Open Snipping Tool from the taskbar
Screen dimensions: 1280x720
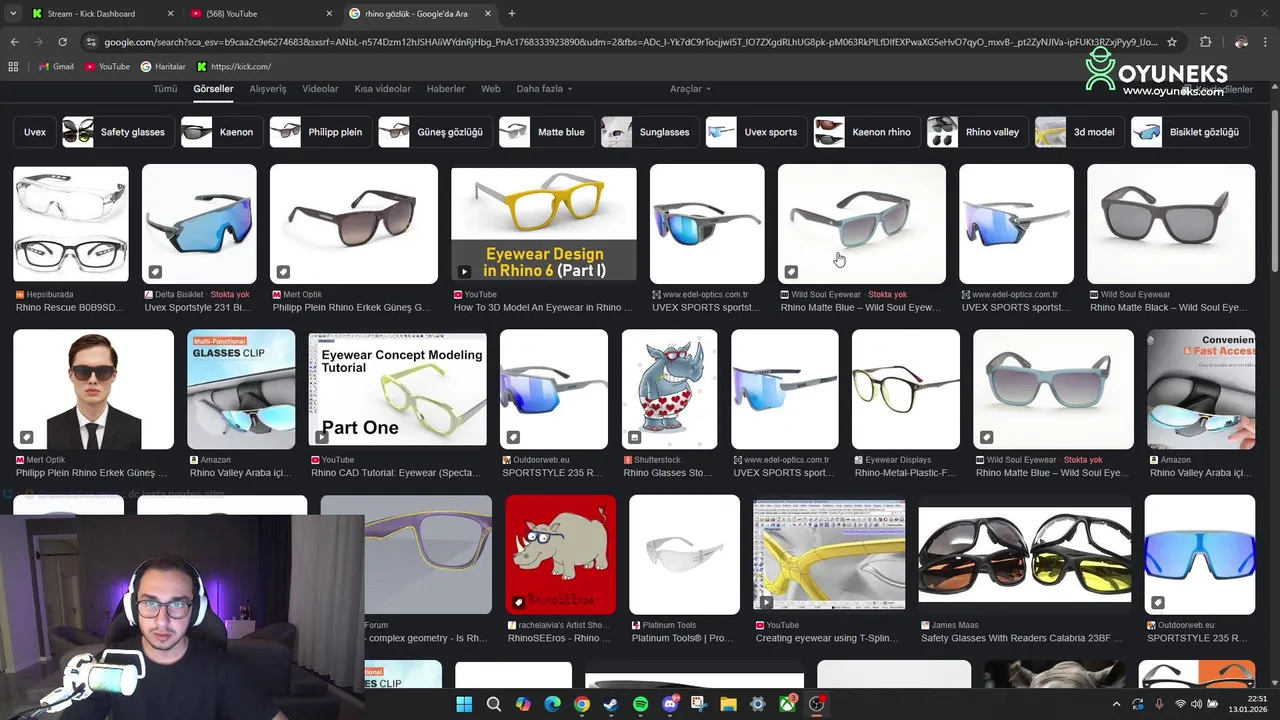point(699,704)
